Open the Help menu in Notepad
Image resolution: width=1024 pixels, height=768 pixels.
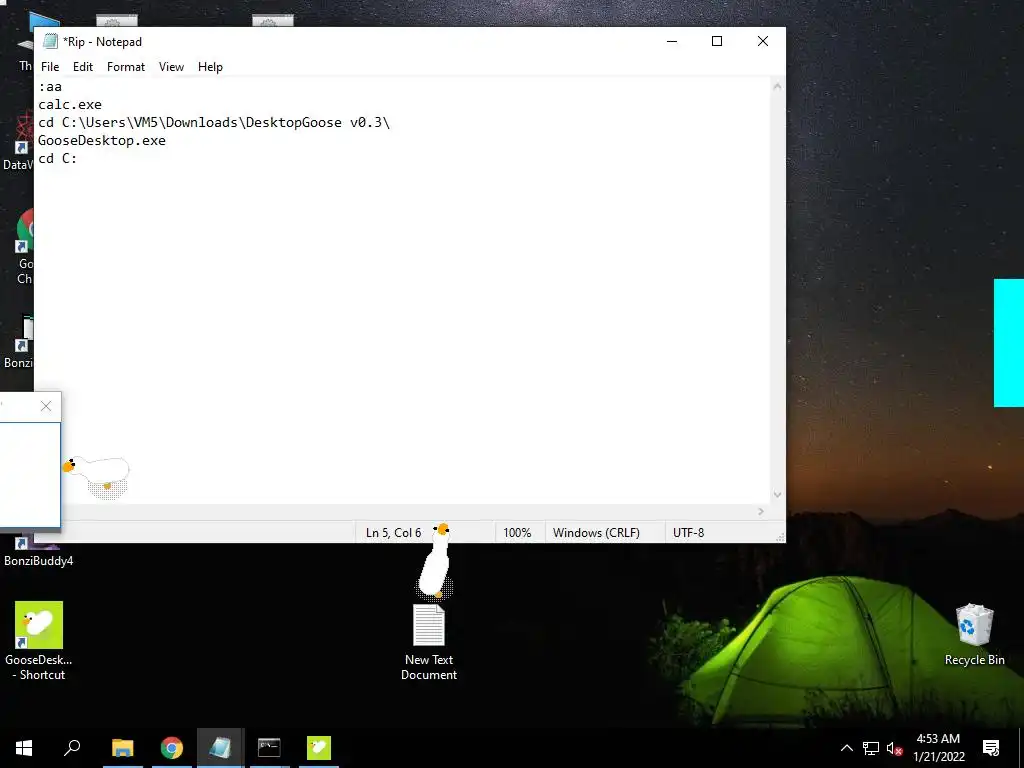click(x=210, y=67)
